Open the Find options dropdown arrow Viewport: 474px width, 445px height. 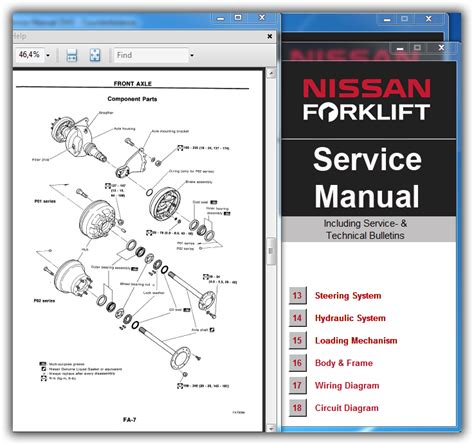[x=192, y=55]
